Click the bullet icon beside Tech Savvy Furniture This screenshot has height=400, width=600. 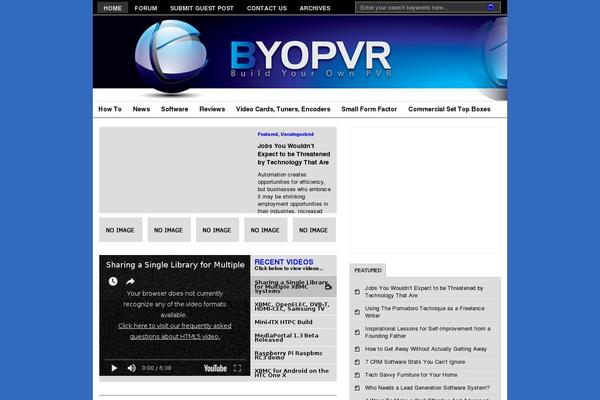click(x=357, y=375)
